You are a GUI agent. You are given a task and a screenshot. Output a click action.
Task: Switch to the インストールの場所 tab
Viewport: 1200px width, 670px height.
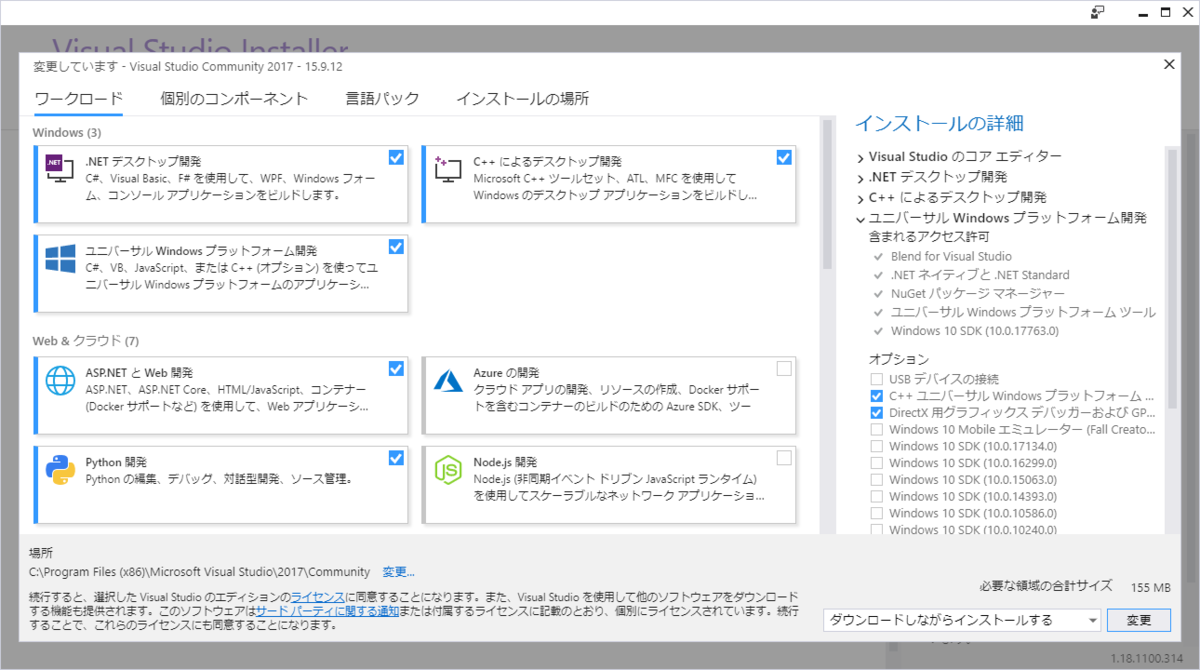pyautogui.click(x=522, y=98)
